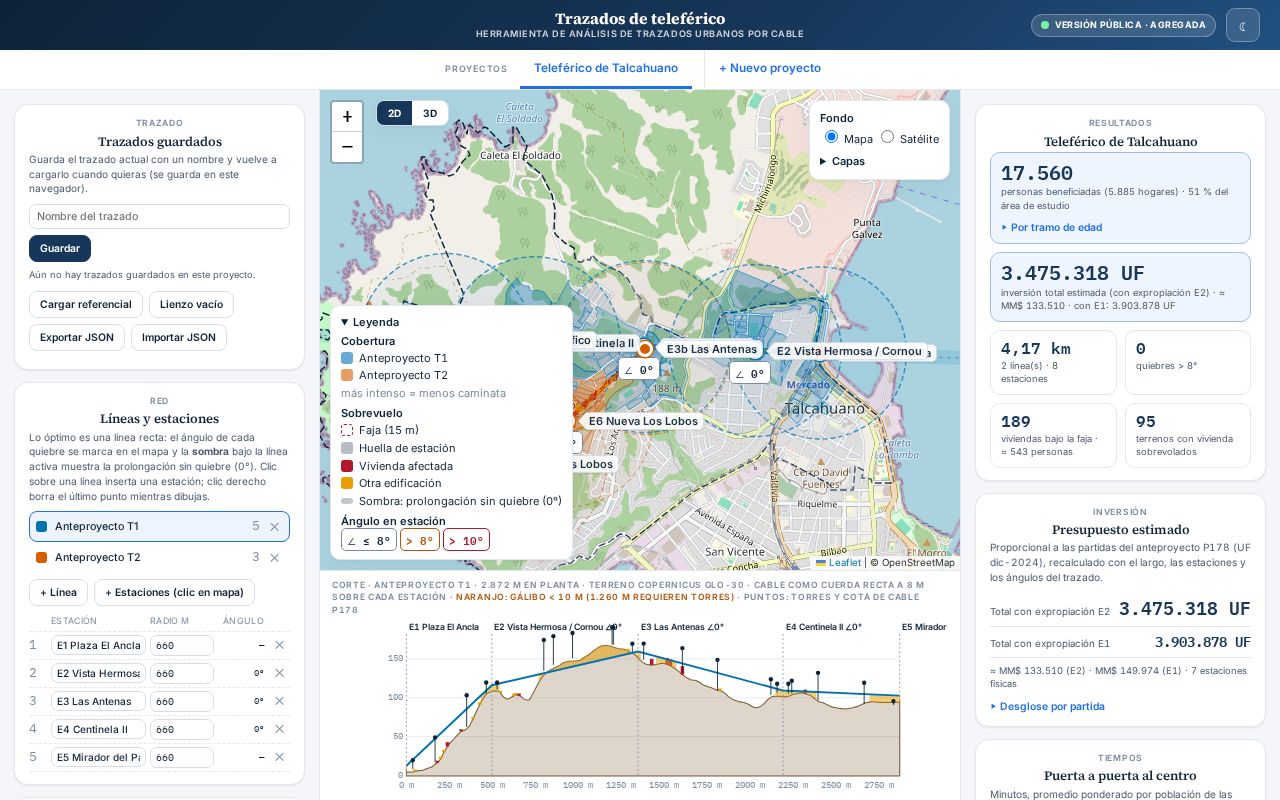Open Proyectos tab
Image resolution: width=1280 pixels, height=800 pixels.
tap(476, 69)
